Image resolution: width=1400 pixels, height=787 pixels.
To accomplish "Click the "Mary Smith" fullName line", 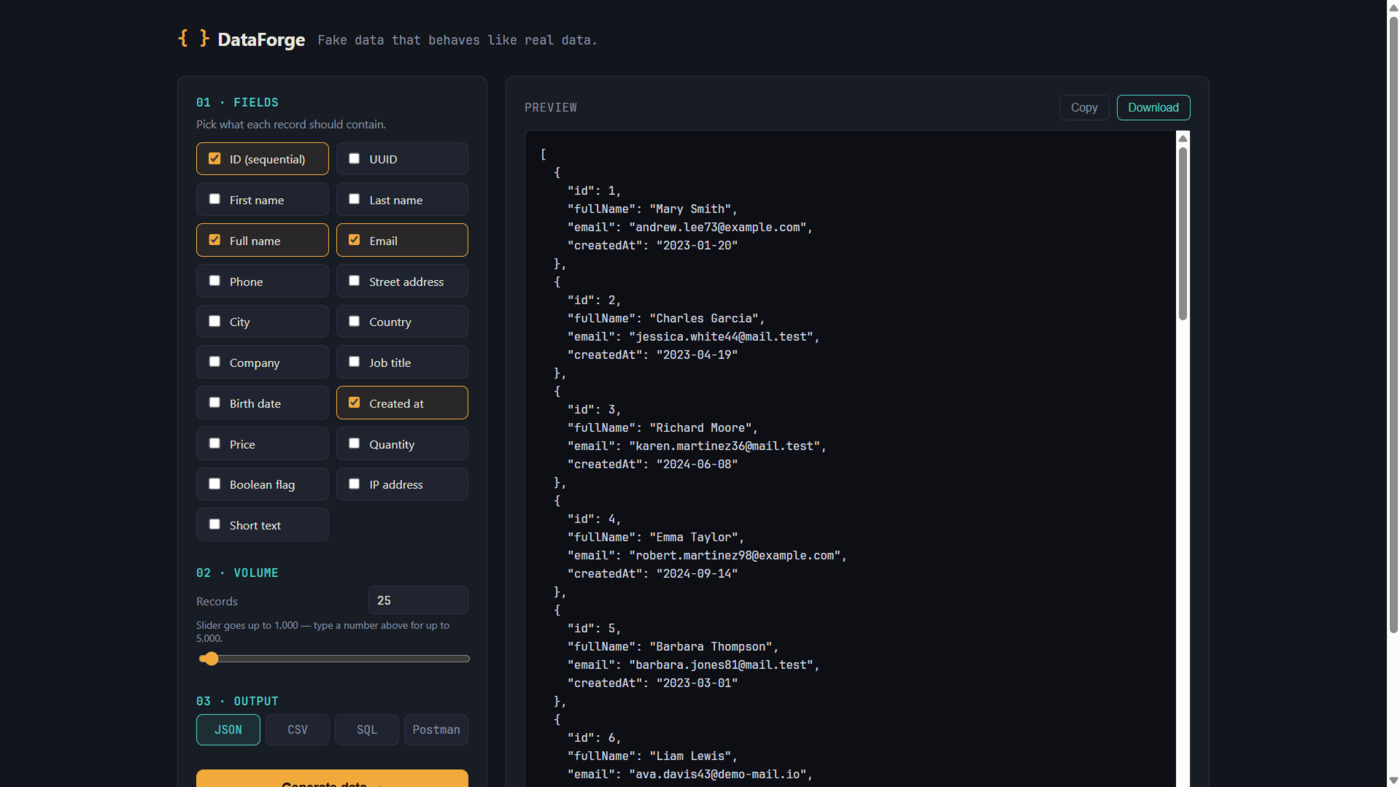I will [x=652, y=209].
